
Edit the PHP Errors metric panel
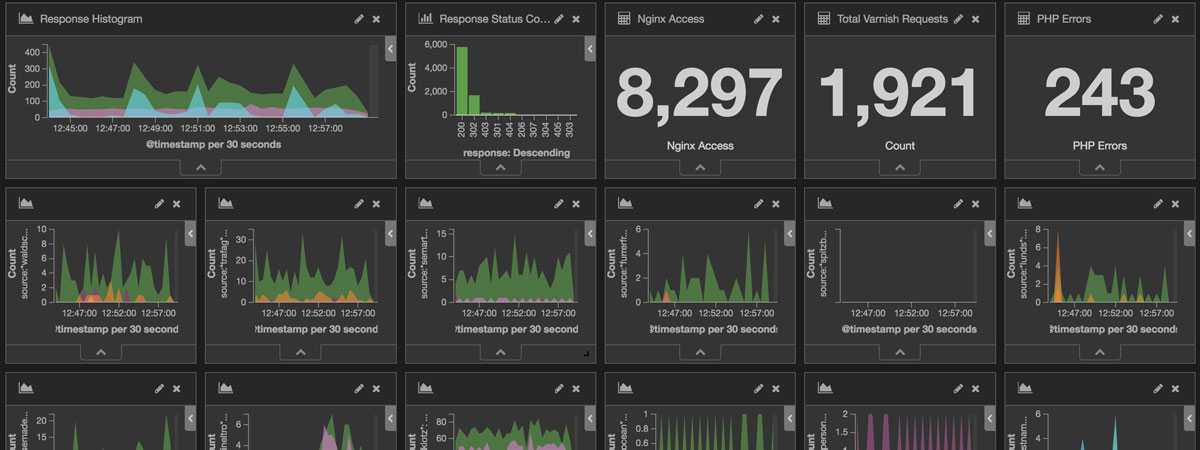point(1159,19)
